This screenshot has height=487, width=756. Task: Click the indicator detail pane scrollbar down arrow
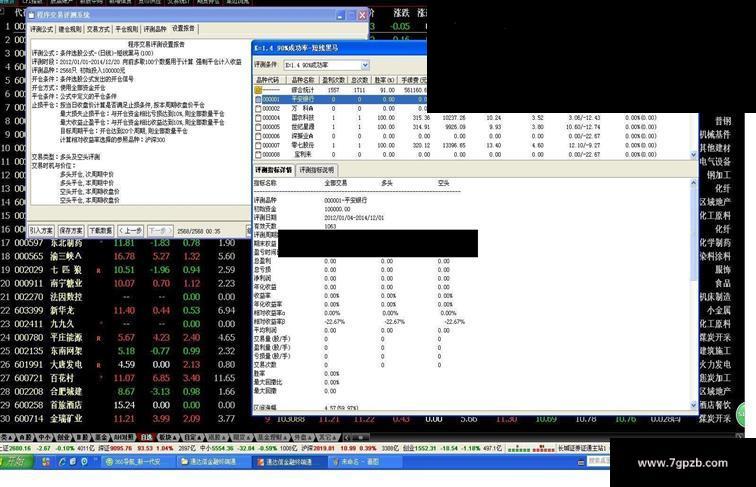point(694,405)
